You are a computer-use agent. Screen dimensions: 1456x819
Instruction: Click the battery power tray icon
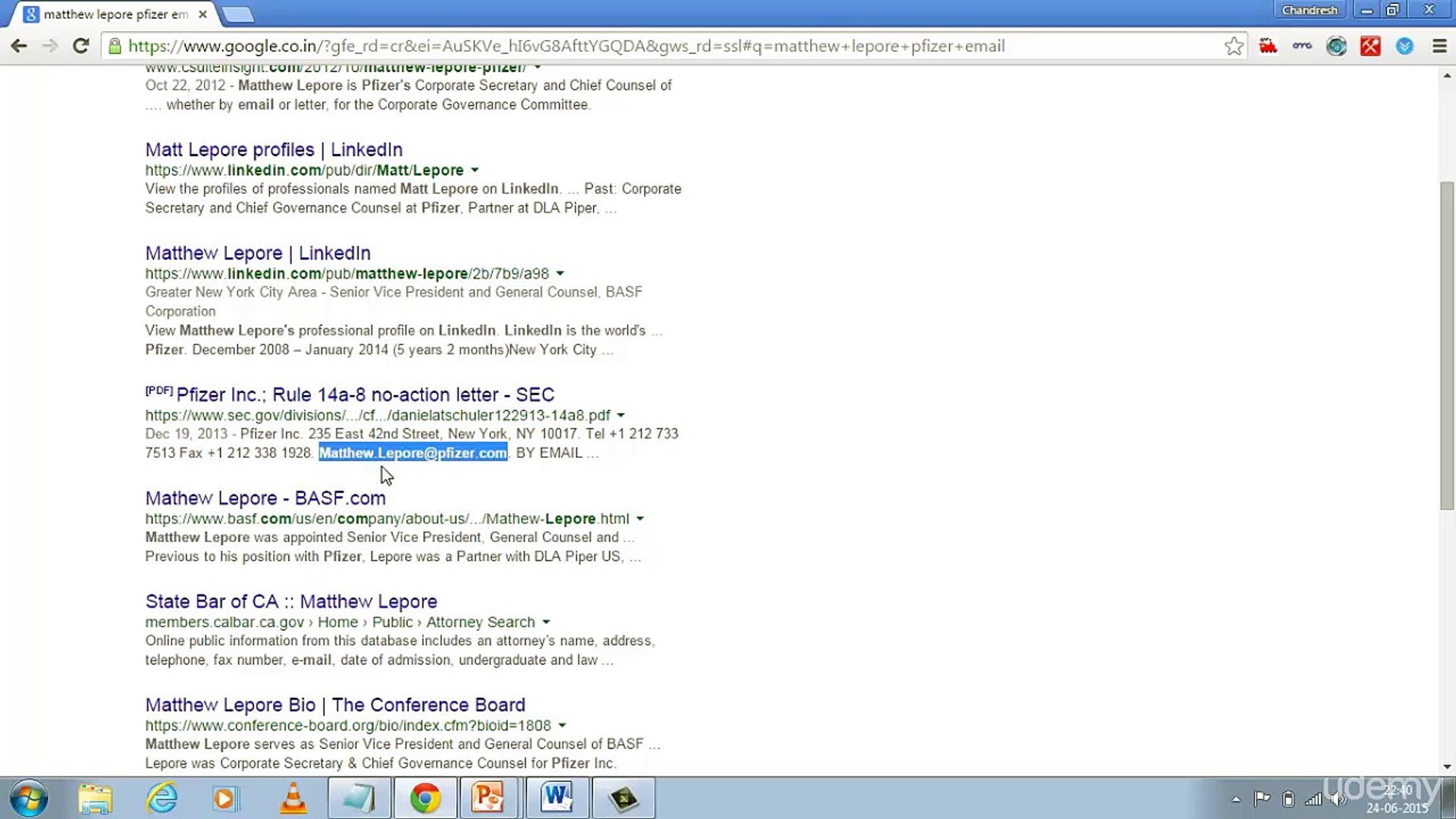pos(1288,799)
